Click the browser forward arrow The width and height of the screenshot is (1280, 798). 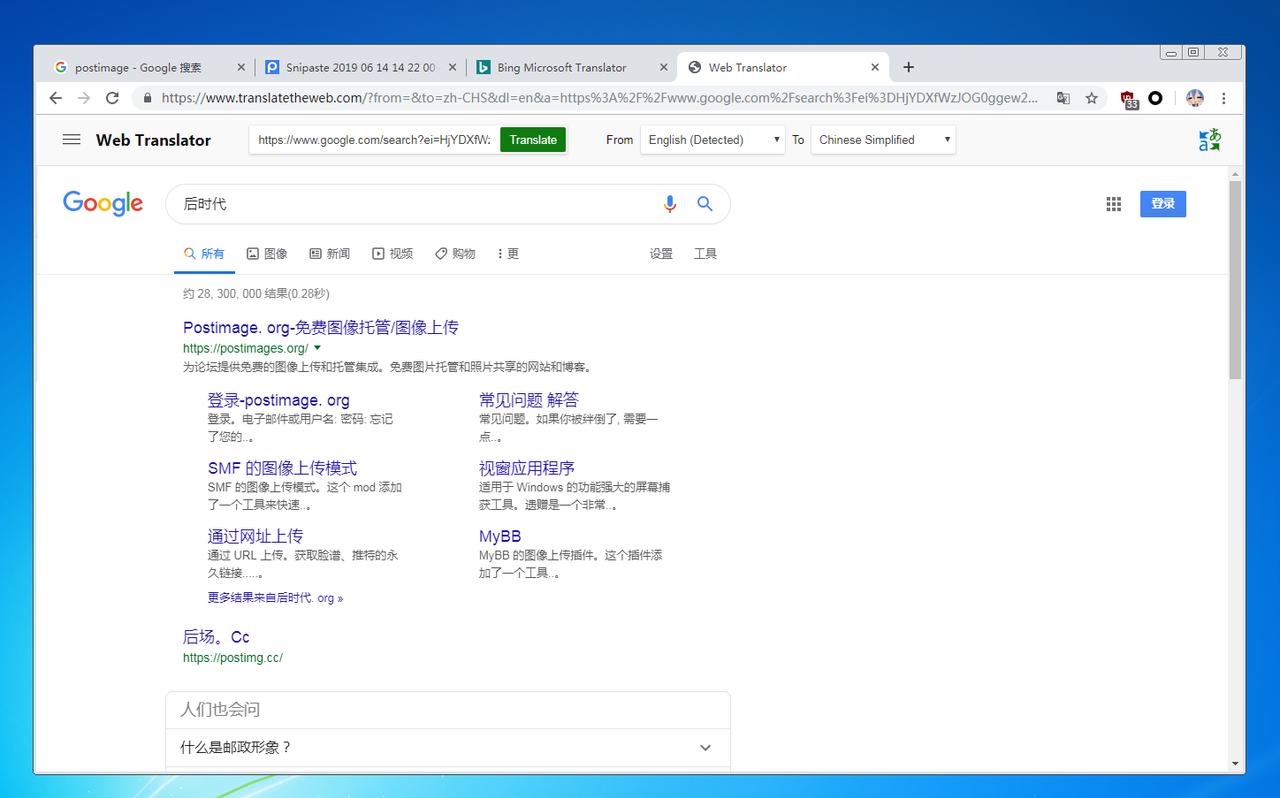84,98
